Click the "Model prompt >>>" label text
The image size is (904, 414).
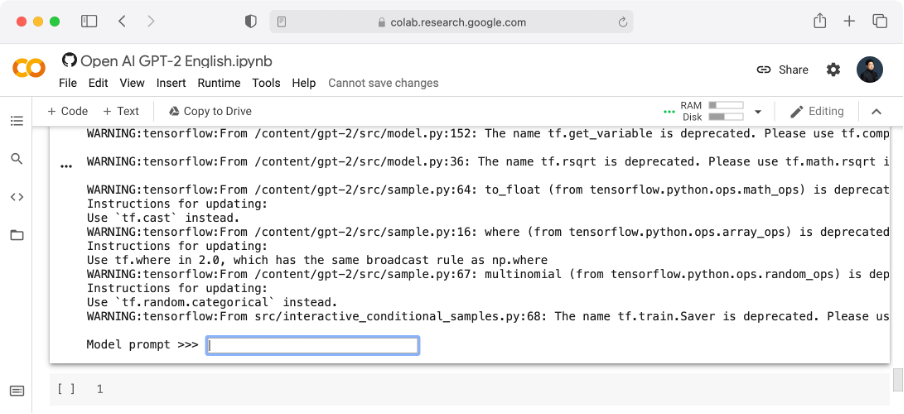tap(142, 345)
